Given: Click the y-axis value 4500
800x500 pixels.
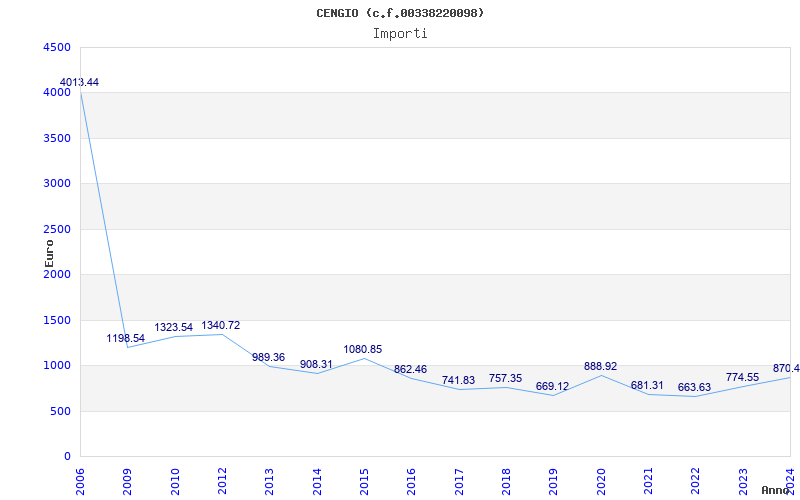Looking at the screenshot, I should click(x=57, y=47).
